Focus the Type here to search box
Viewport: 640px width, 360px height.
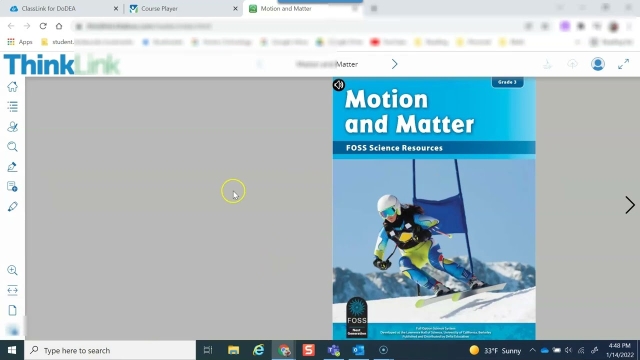pos(110,350)
